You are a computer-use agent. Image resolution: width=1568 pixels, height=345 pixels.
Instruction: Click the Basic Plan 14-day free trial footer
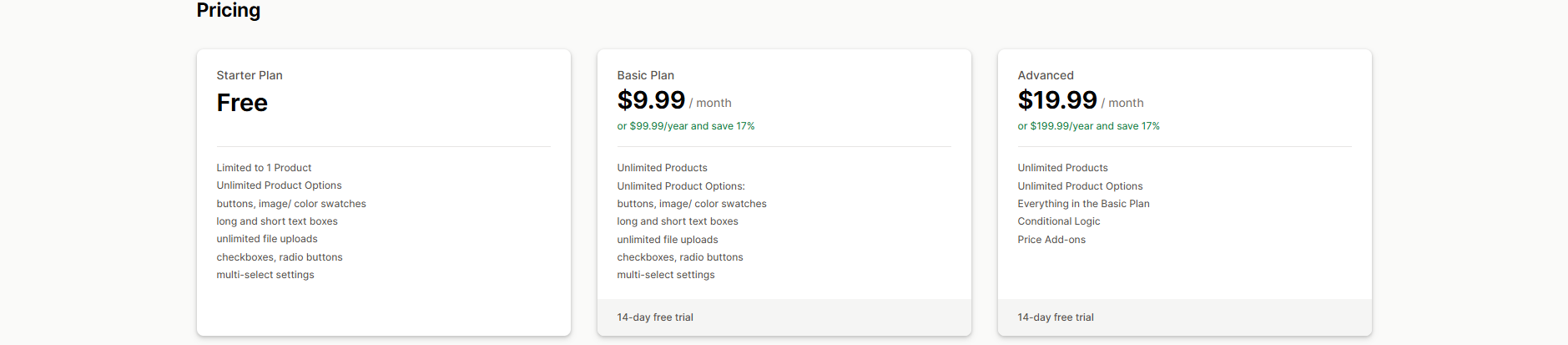point(655,317)
